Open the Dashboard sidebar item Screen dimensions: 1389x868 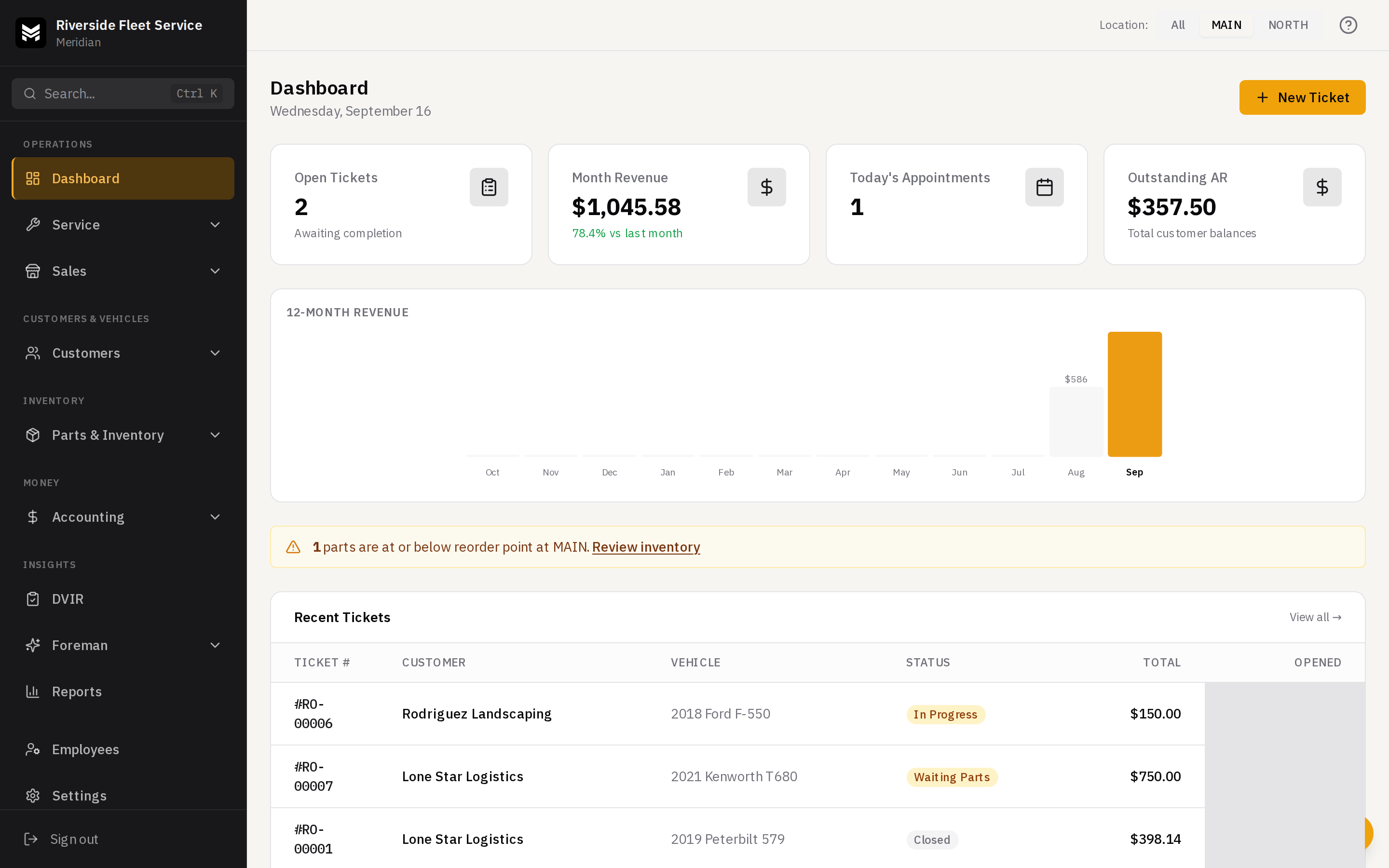click(123, 178)
